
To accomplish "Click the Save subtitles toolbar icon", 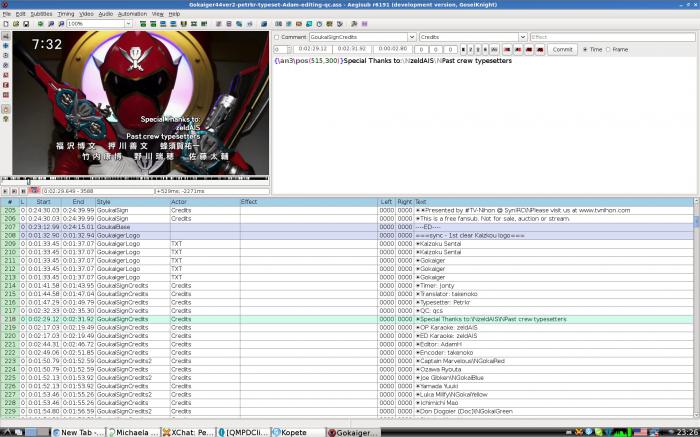I will click(25, 23).
